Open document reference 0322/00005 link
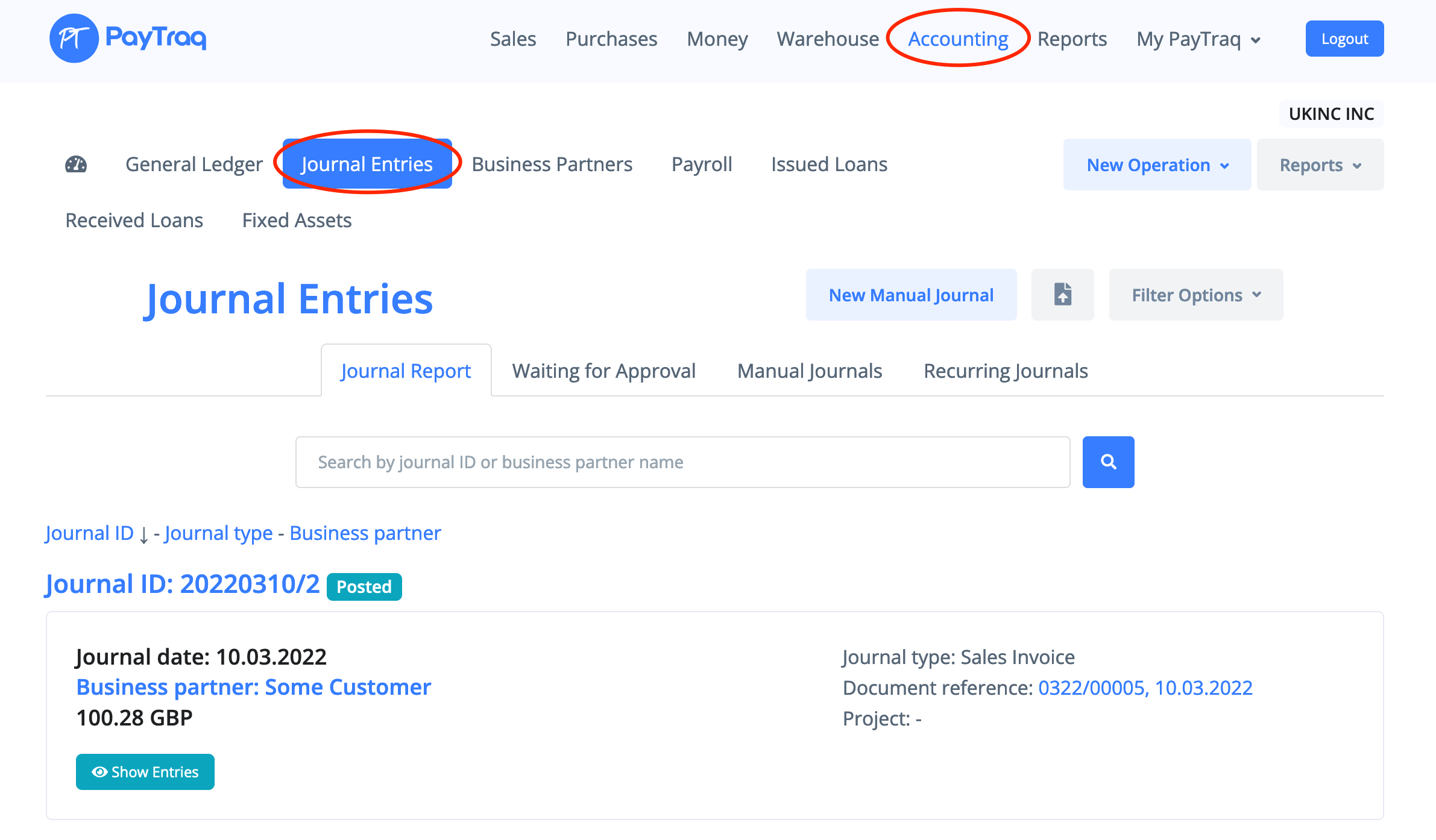1436x840 pixels. tap(1144, 688)
